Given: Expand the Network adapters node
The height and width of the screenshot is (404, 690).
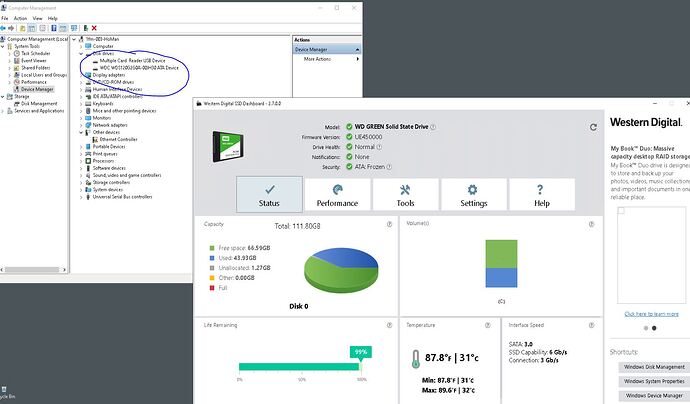Looking at the screenshot, I should (x=81, y=125).
